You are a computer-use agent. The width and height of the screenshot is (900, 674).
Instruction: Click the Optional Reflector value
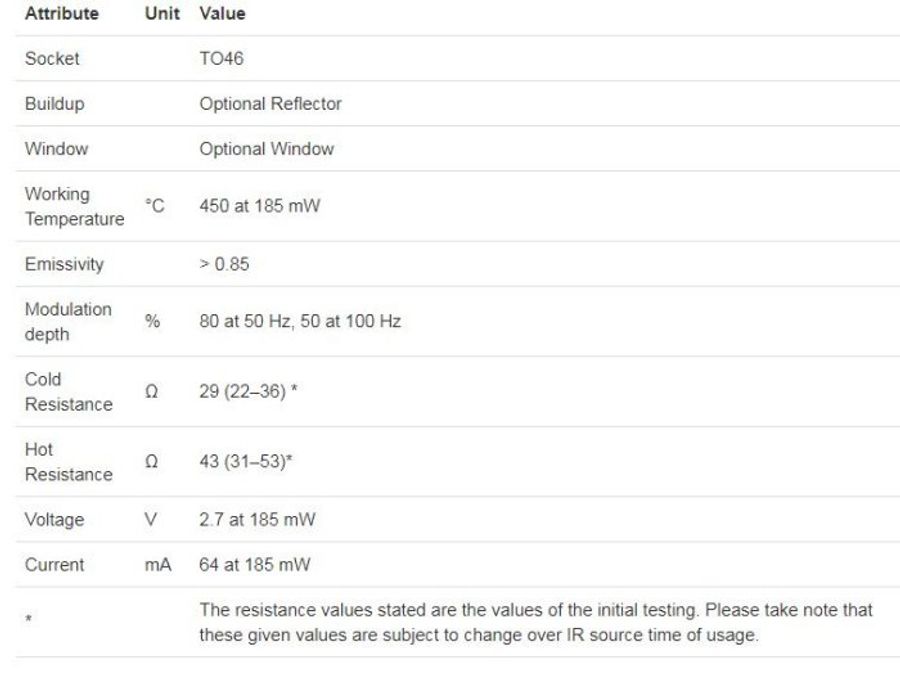[x=270, y=104]
